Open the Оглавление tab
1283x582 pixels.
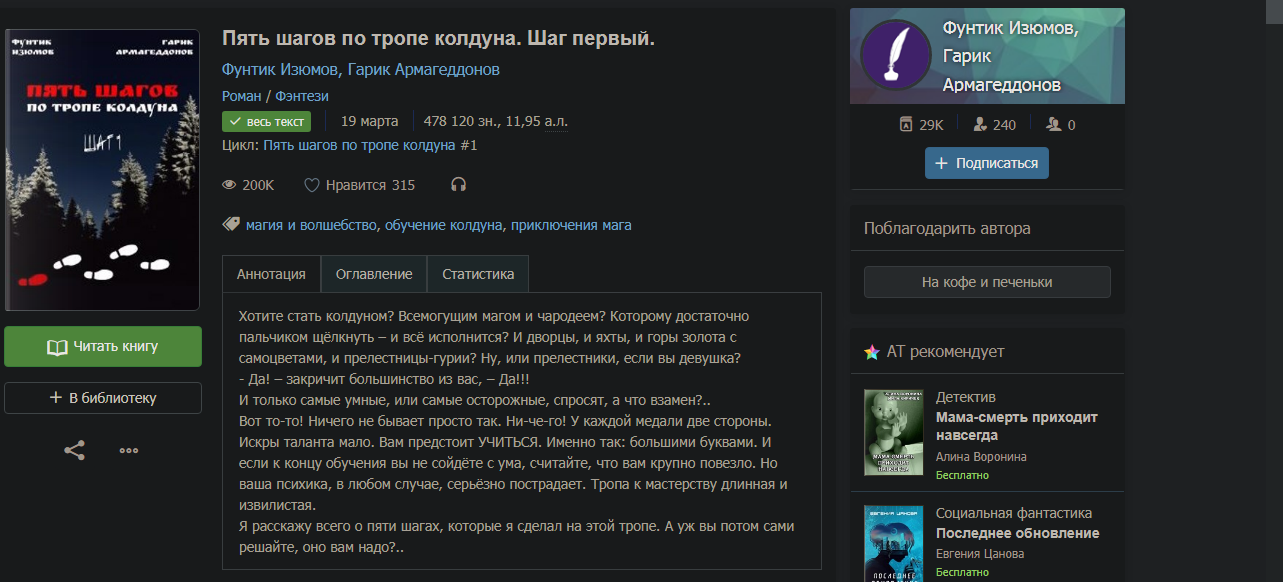[374, 274]
